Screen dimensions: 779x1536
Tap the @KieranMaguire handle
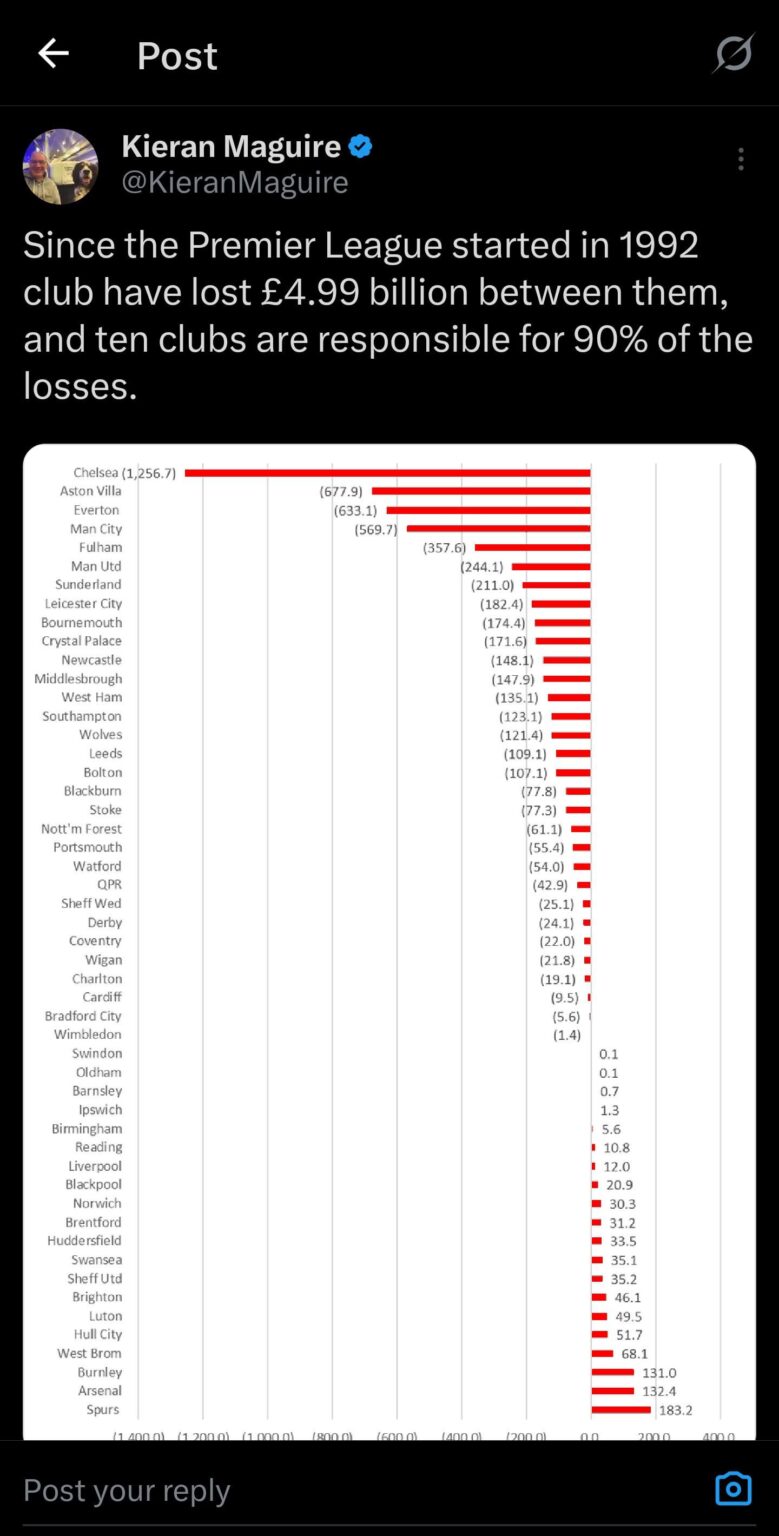[235, 183]
